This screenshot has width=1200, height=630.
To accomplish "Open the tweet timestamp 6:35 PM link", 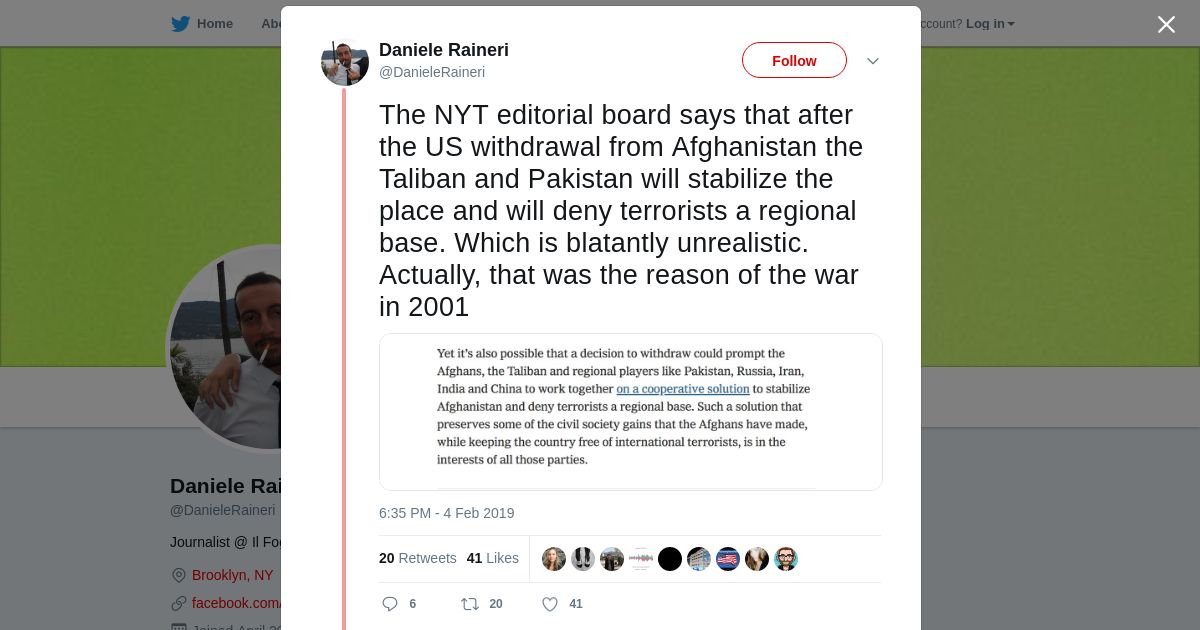I will click(x=447, y=513).
